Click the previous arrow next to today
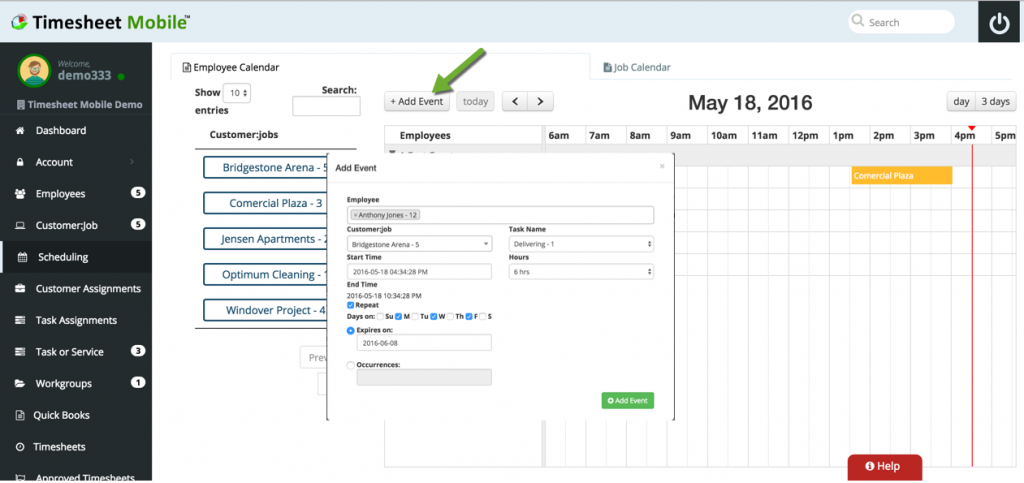Viewport: 1024px width, 483px height. click(514, 101)
